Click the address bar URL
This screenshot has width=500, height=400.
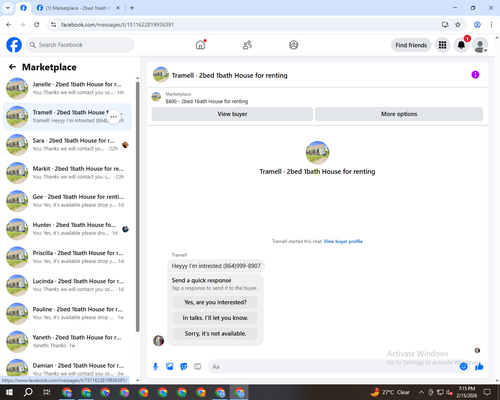(x=117, y=25)
